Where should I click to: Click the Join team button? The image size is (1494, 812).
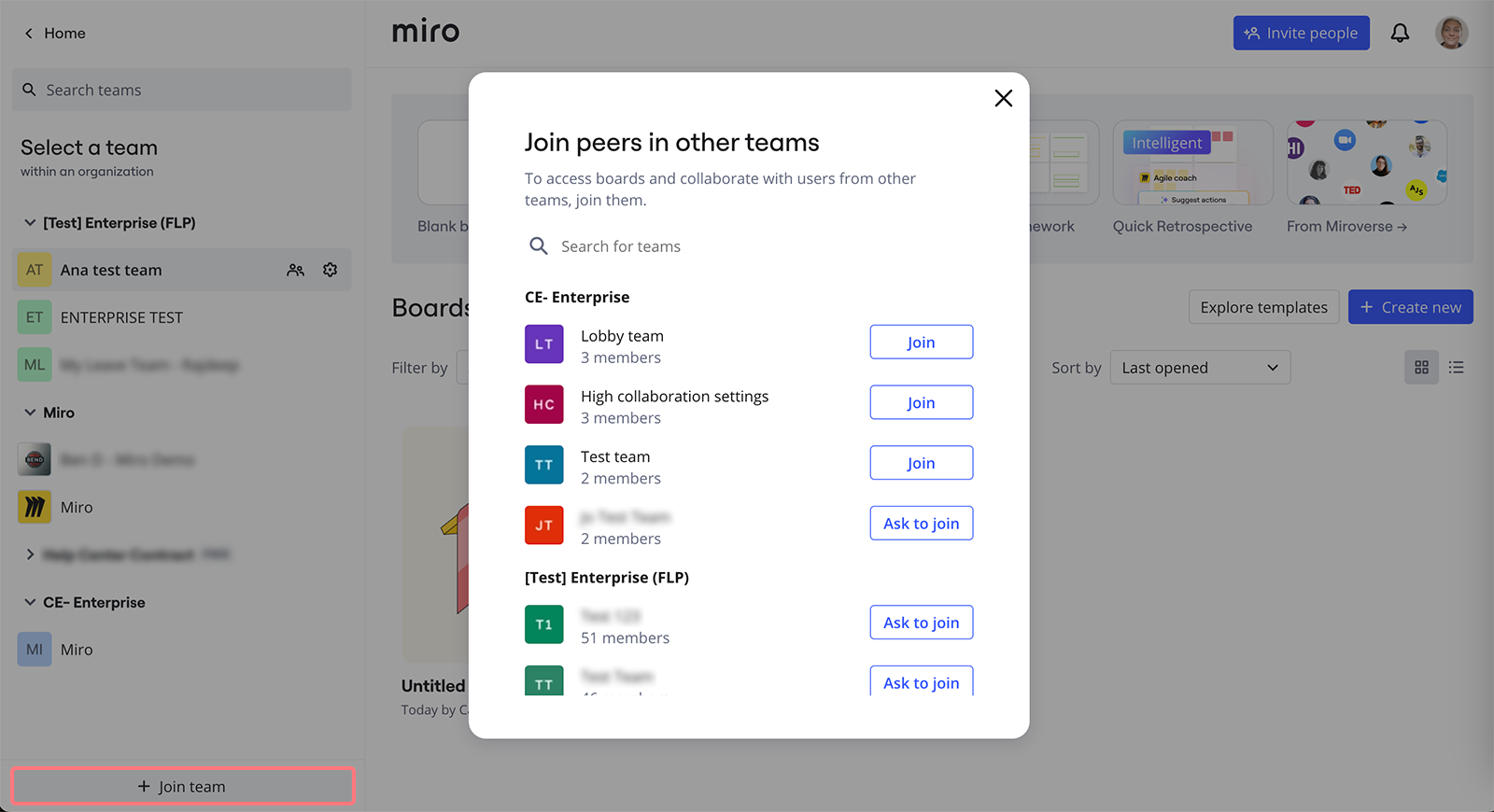pos(183,786)
